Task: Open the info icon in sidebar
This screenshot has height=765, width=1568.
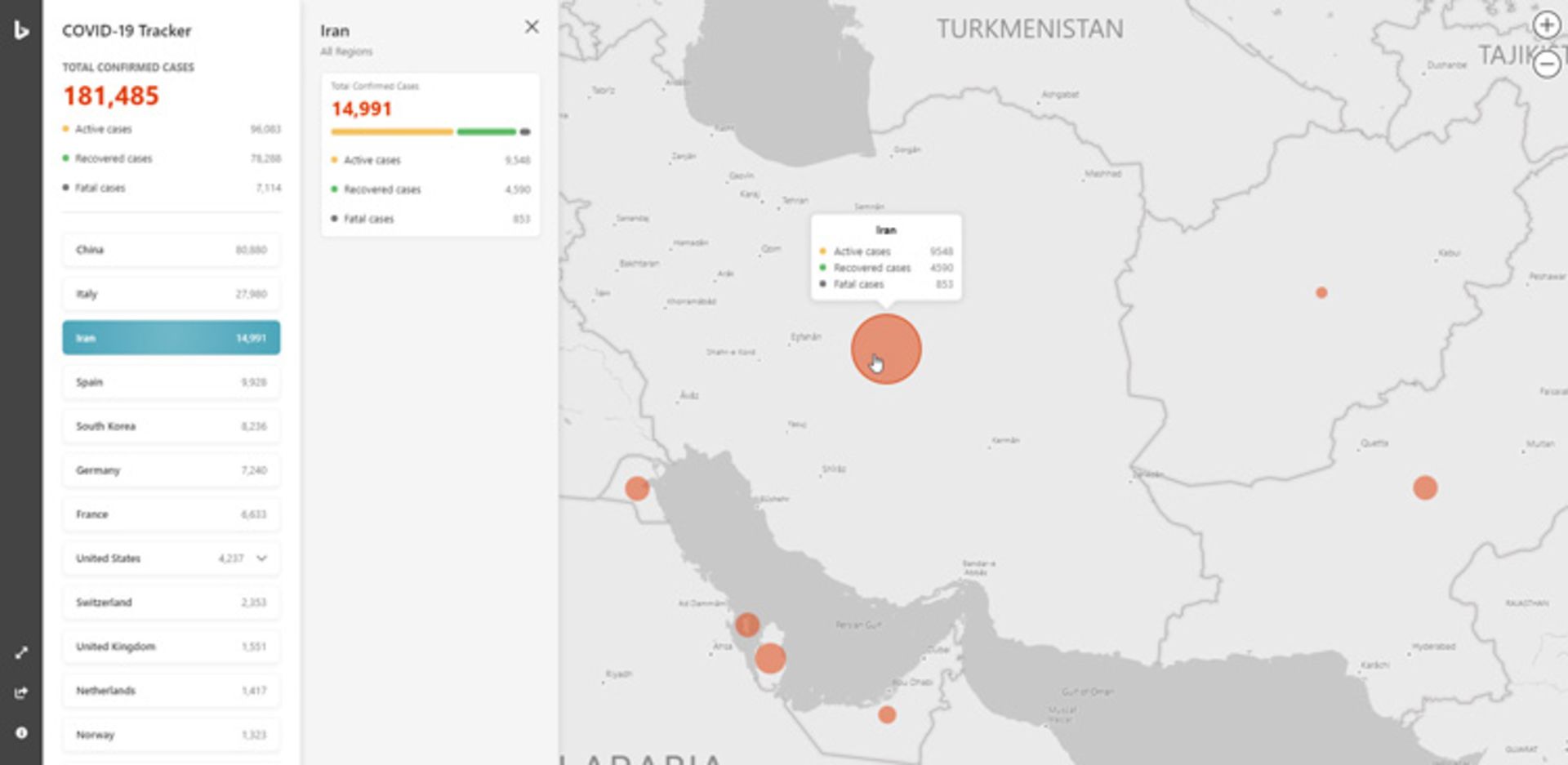Action: [21, 733]
